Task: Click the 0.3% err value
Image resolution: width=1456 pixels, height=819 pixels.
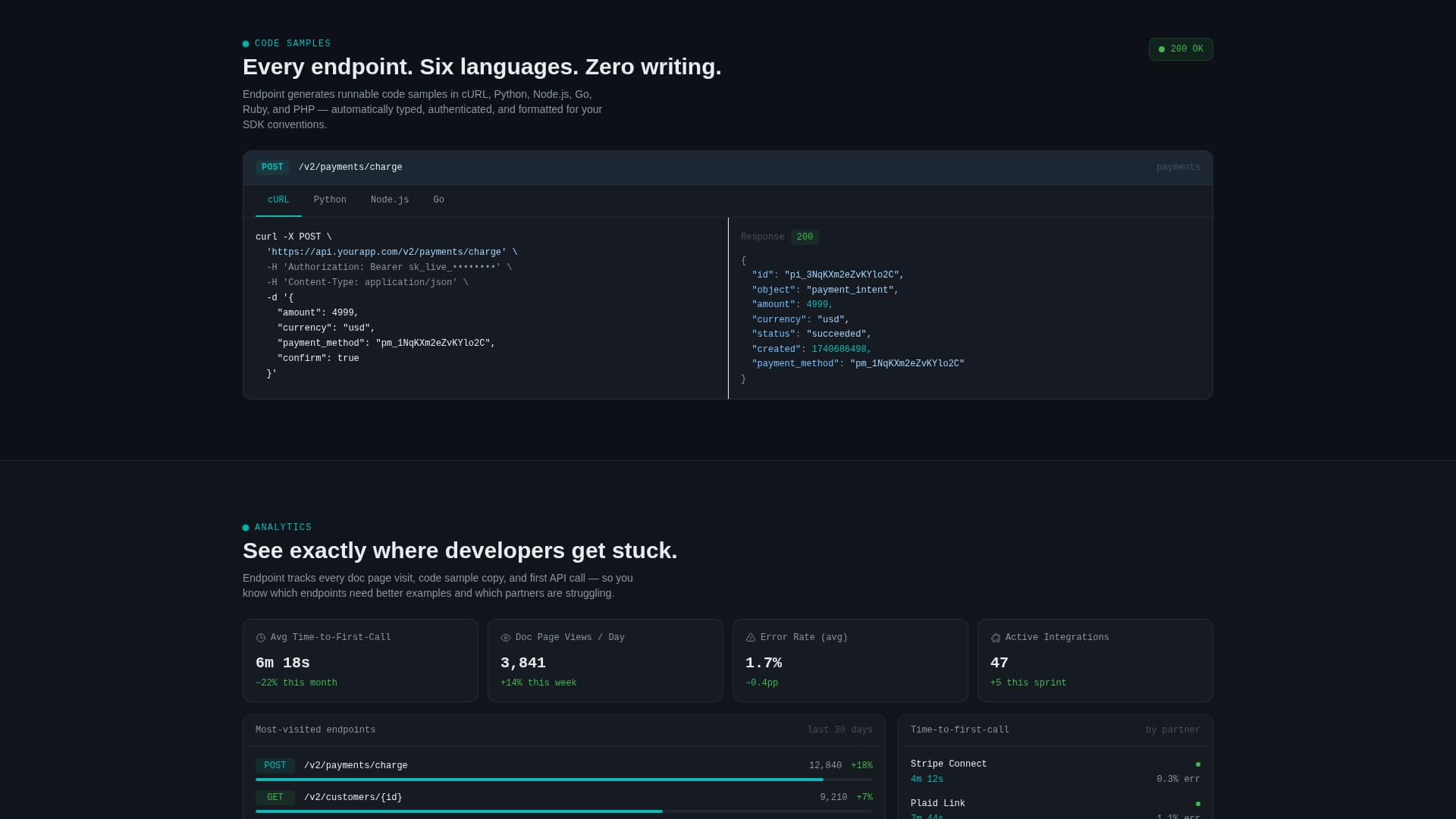Action: point(1178,780)
